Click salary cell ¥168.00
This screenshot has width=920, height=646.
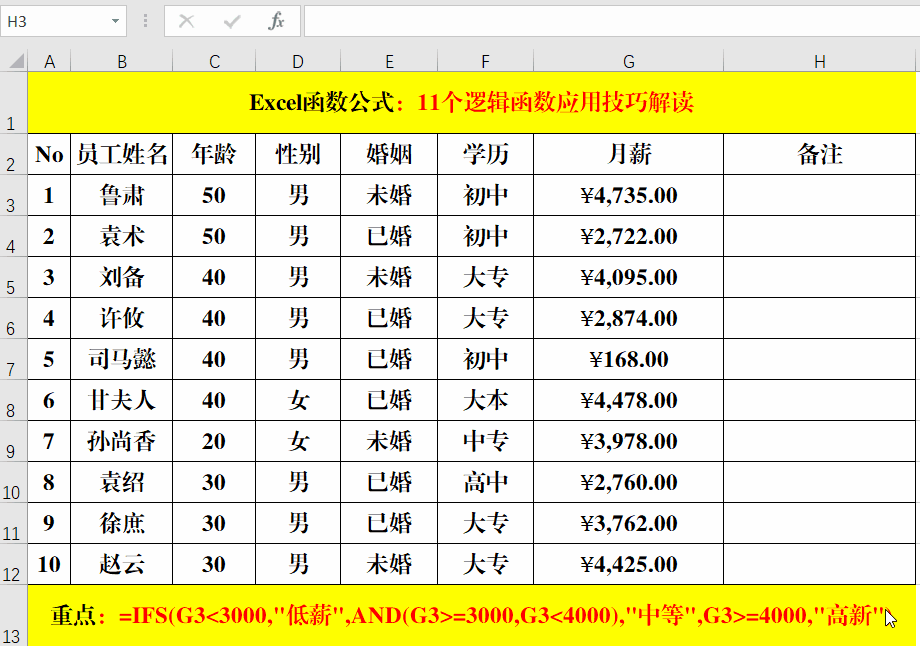tap(628, 359)
